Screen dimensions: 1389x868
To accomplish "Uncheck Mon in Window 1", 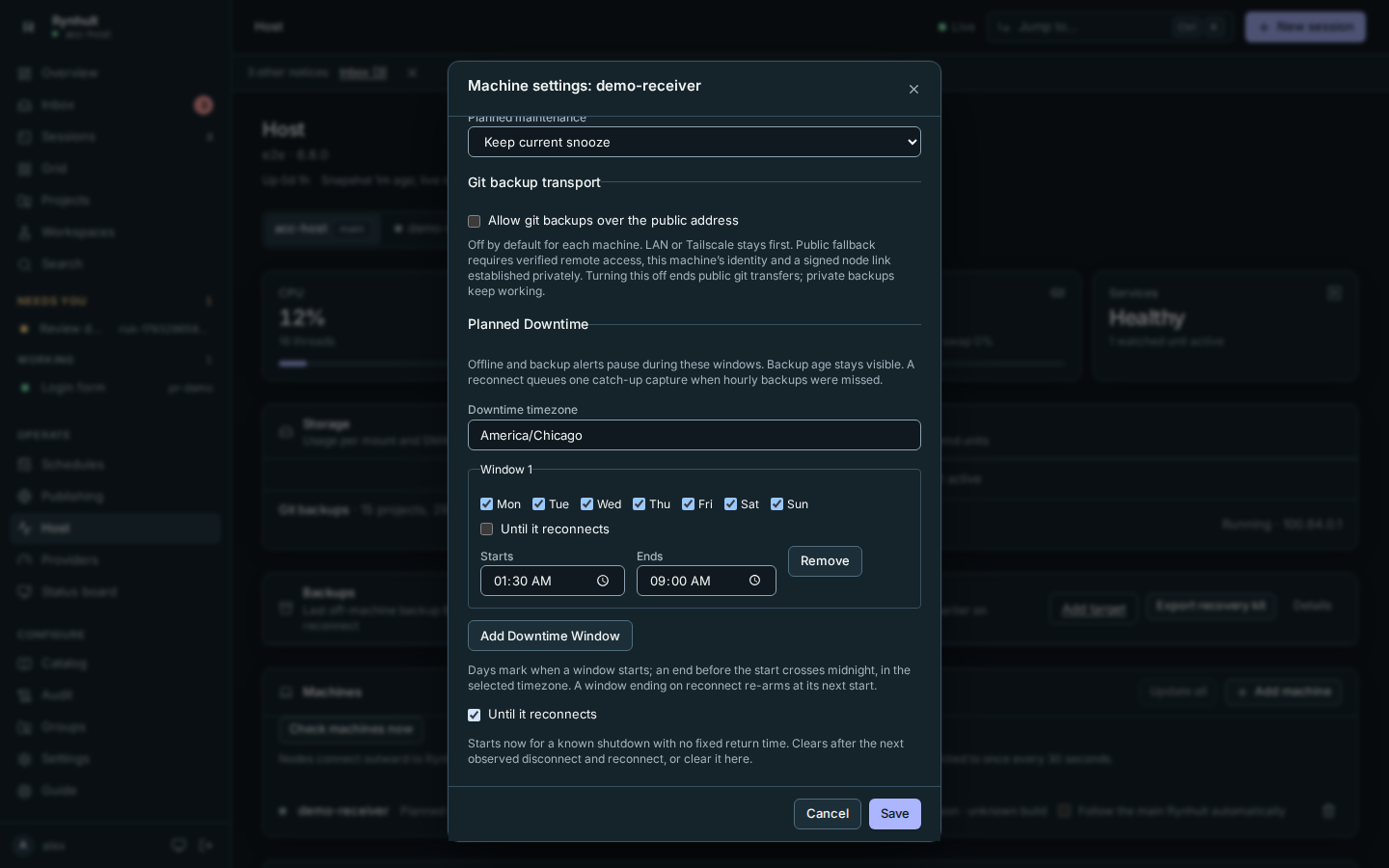I will pyautogui.click(x=486, y=503).
